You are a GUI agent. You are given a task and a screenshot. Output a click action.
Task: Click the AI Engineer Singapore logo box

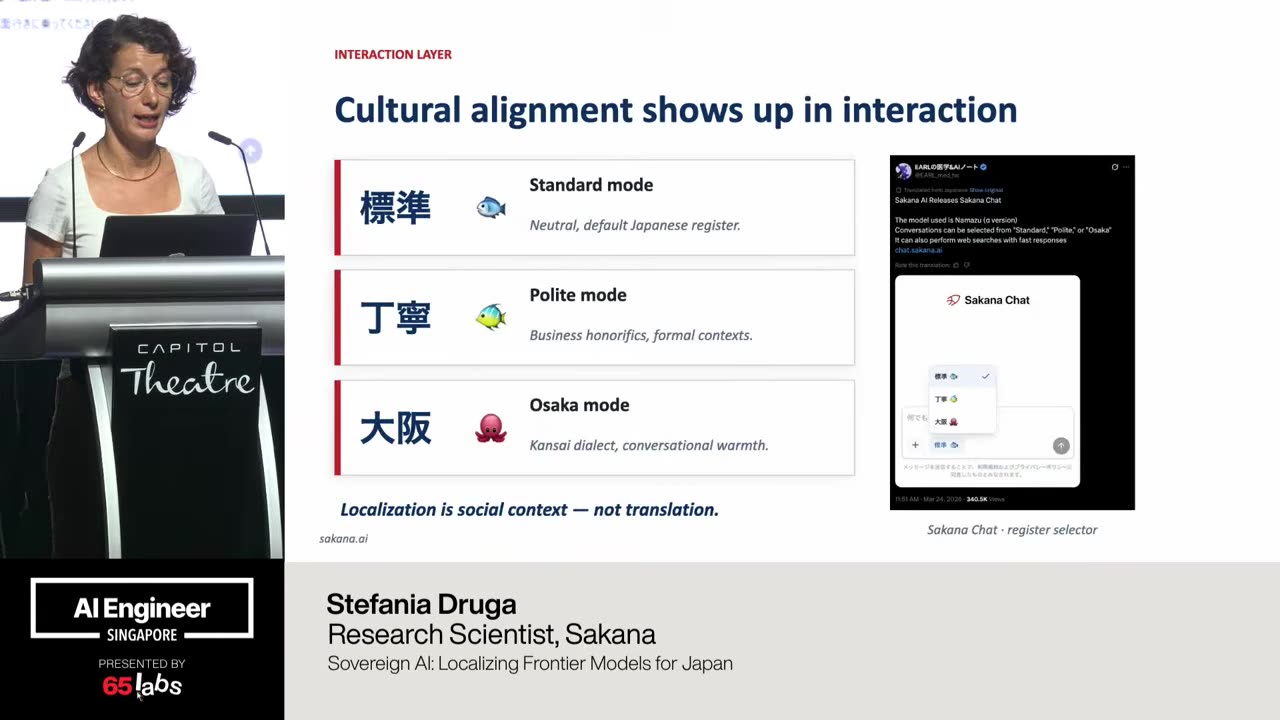(x=142, y=608)
